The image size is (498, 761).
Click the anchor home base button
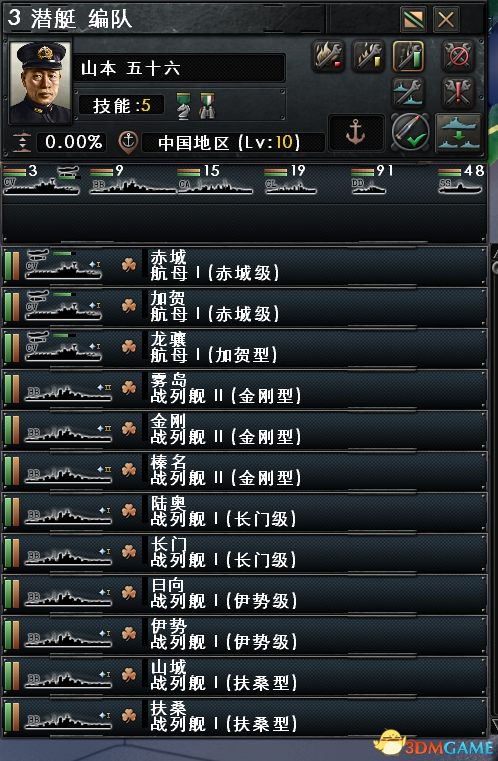click(x=356, y=132)
